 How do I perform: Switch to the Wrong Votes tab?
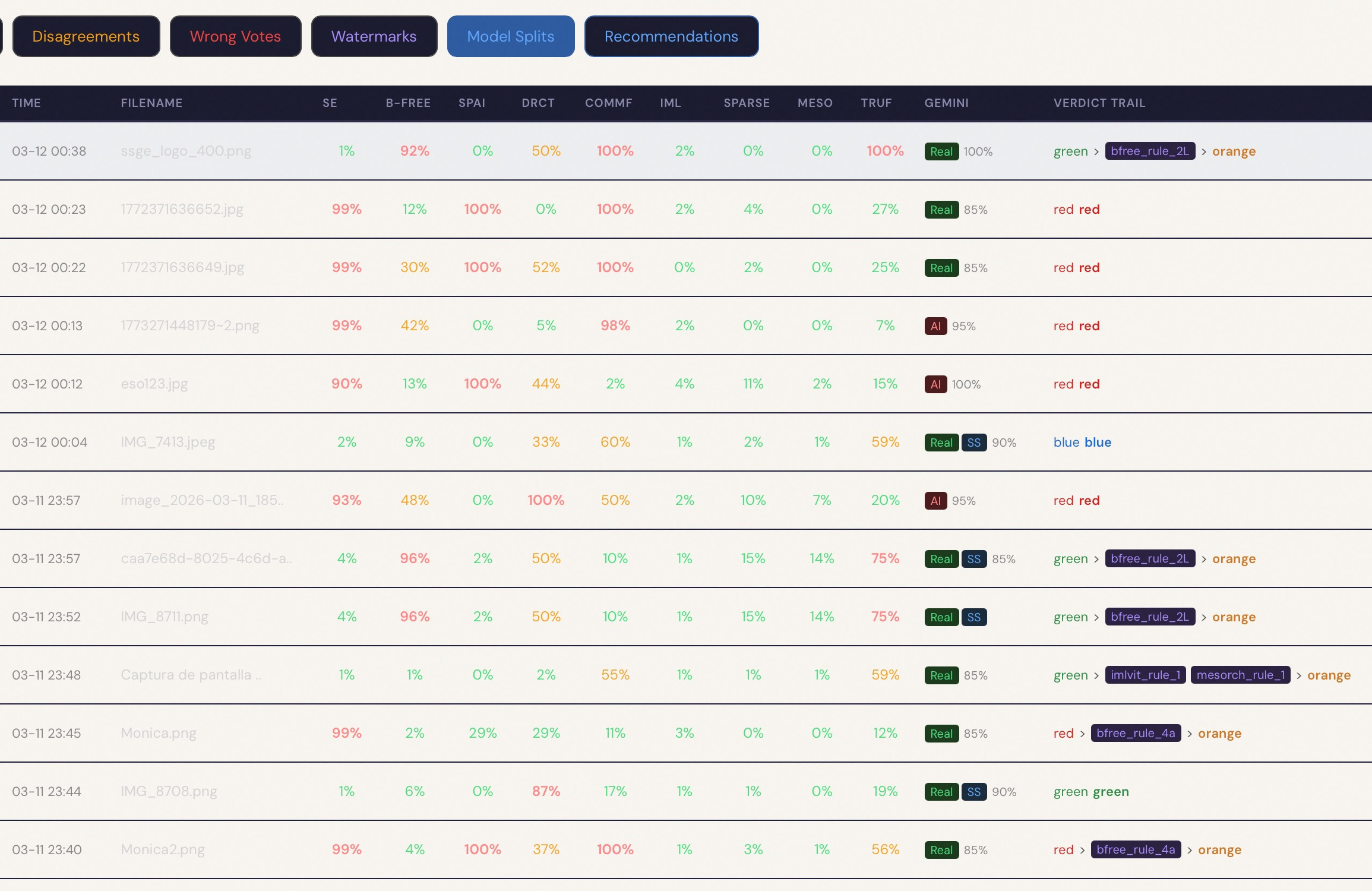(235, 36)
